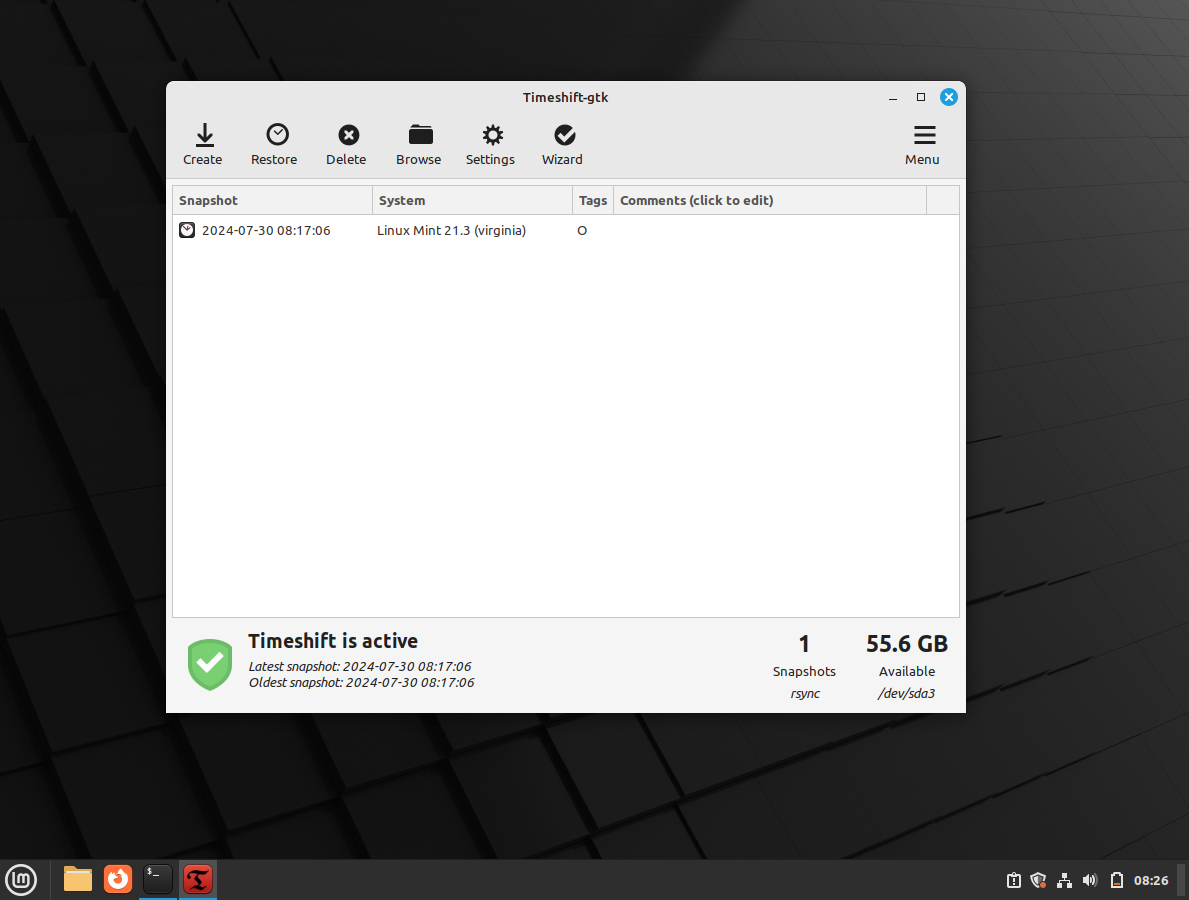Image resolution: width=1189 pixels, height=900 pixels.
Task: Open the Restore snapshot tool
Action: click(275, 144)
